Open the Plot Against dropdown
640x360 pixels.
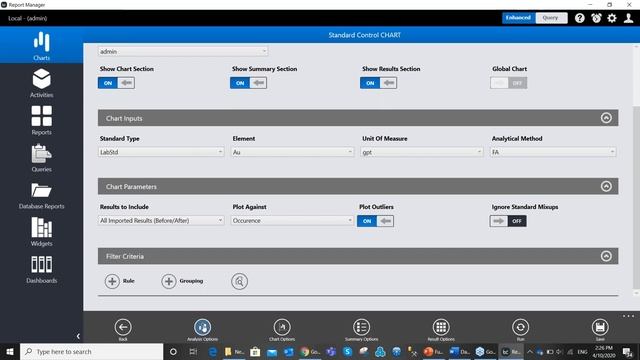292,220
